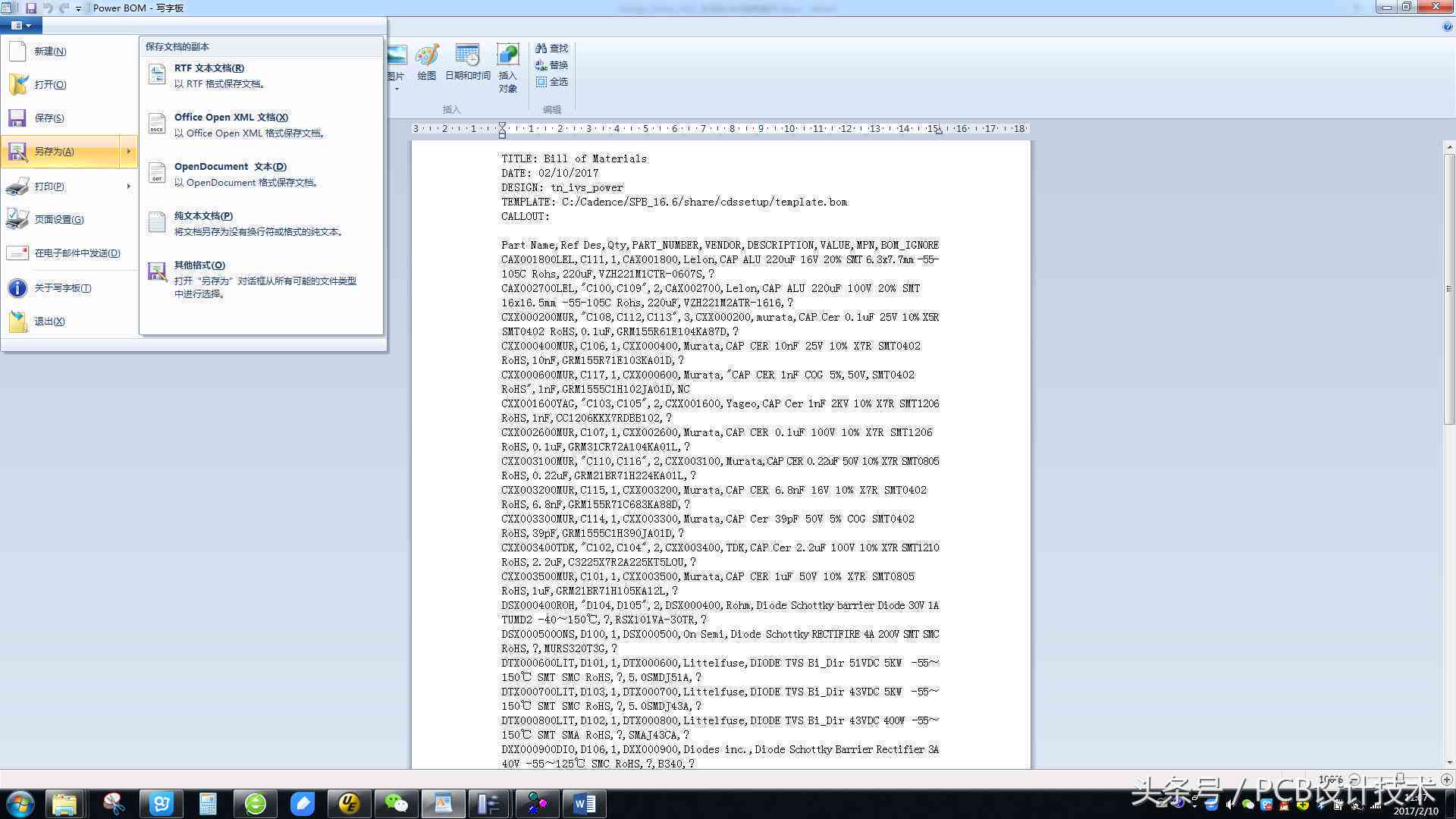The image size is (1456, 819).
Task: Expand the 图片 dropdown arrow
Action: [397, 89]
